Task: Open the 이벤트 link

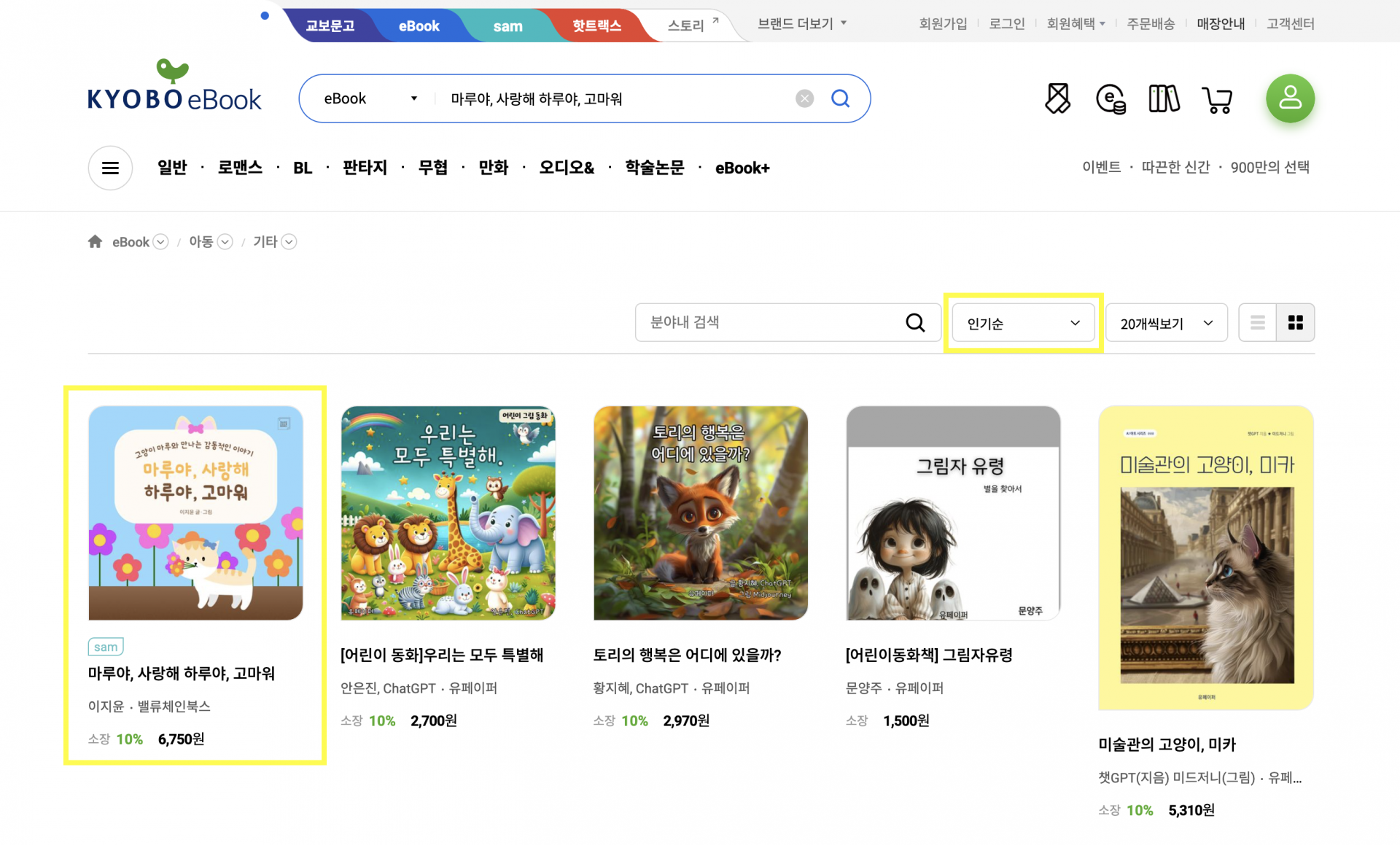Action: tap(1101, 167)
